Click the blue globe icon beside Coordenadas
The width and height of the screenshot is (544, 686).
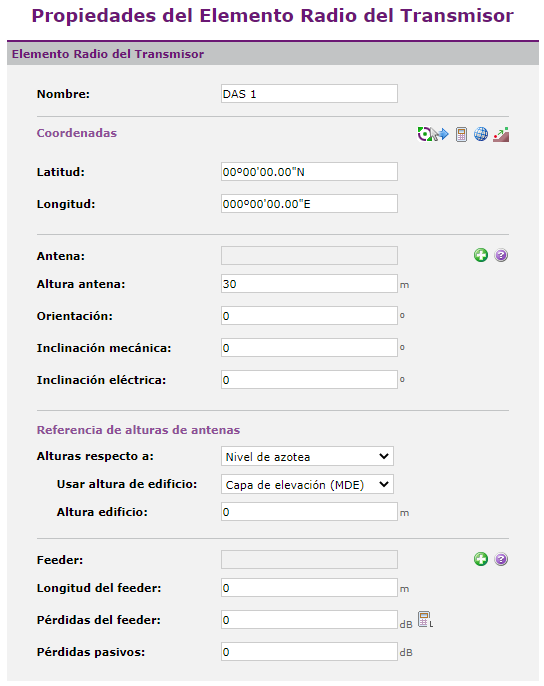pos(481,134)
